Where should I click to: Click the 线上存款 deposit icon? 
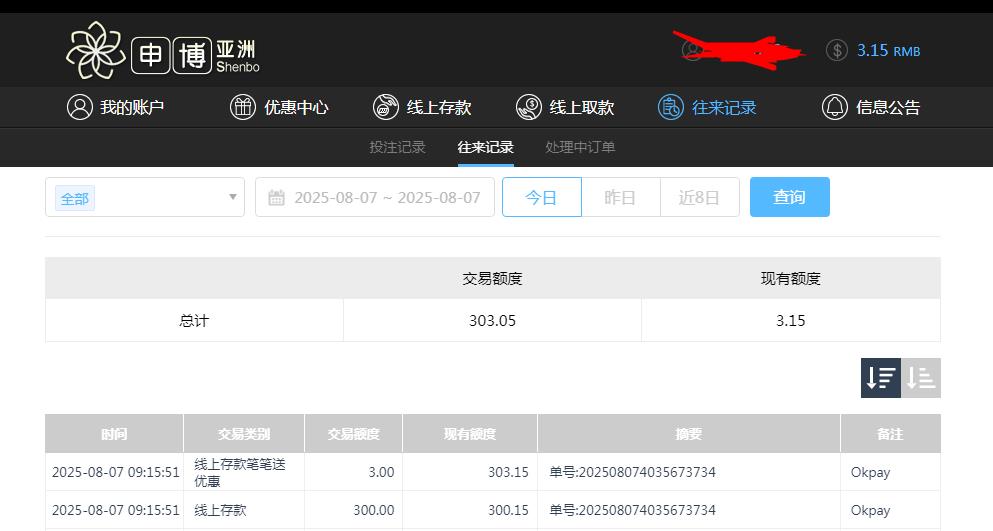click(386, 107)
